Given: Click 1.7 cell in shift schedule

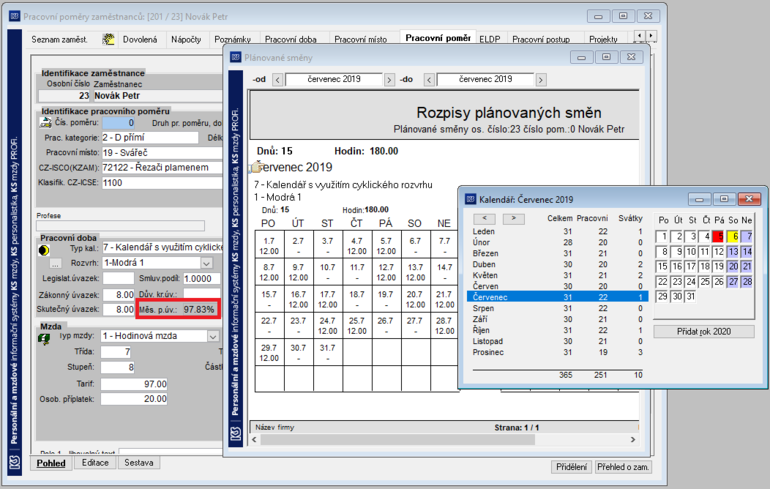Looking at the screenshot, I should point(269,245).
